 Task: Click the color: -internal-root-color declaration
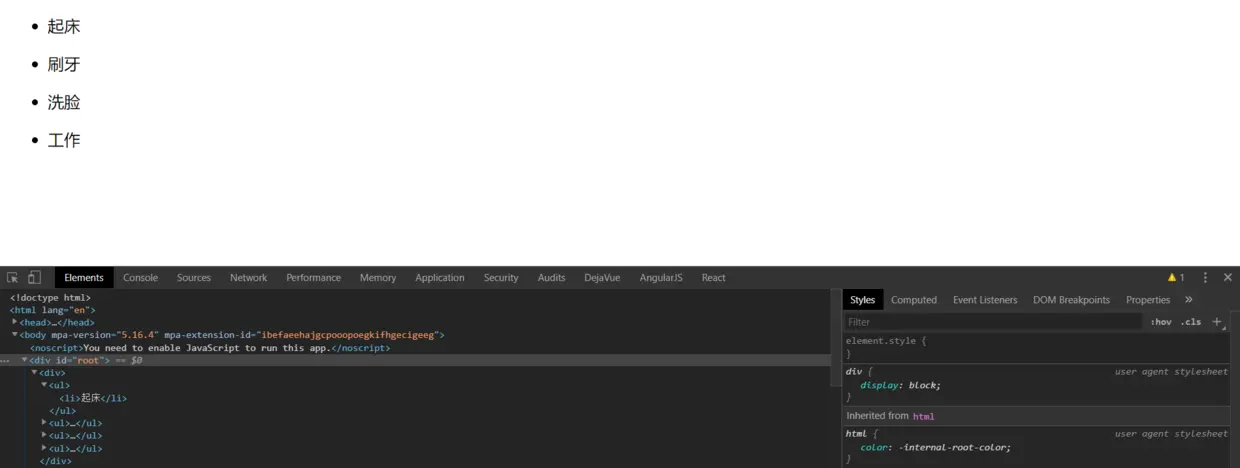coord(936,447)
